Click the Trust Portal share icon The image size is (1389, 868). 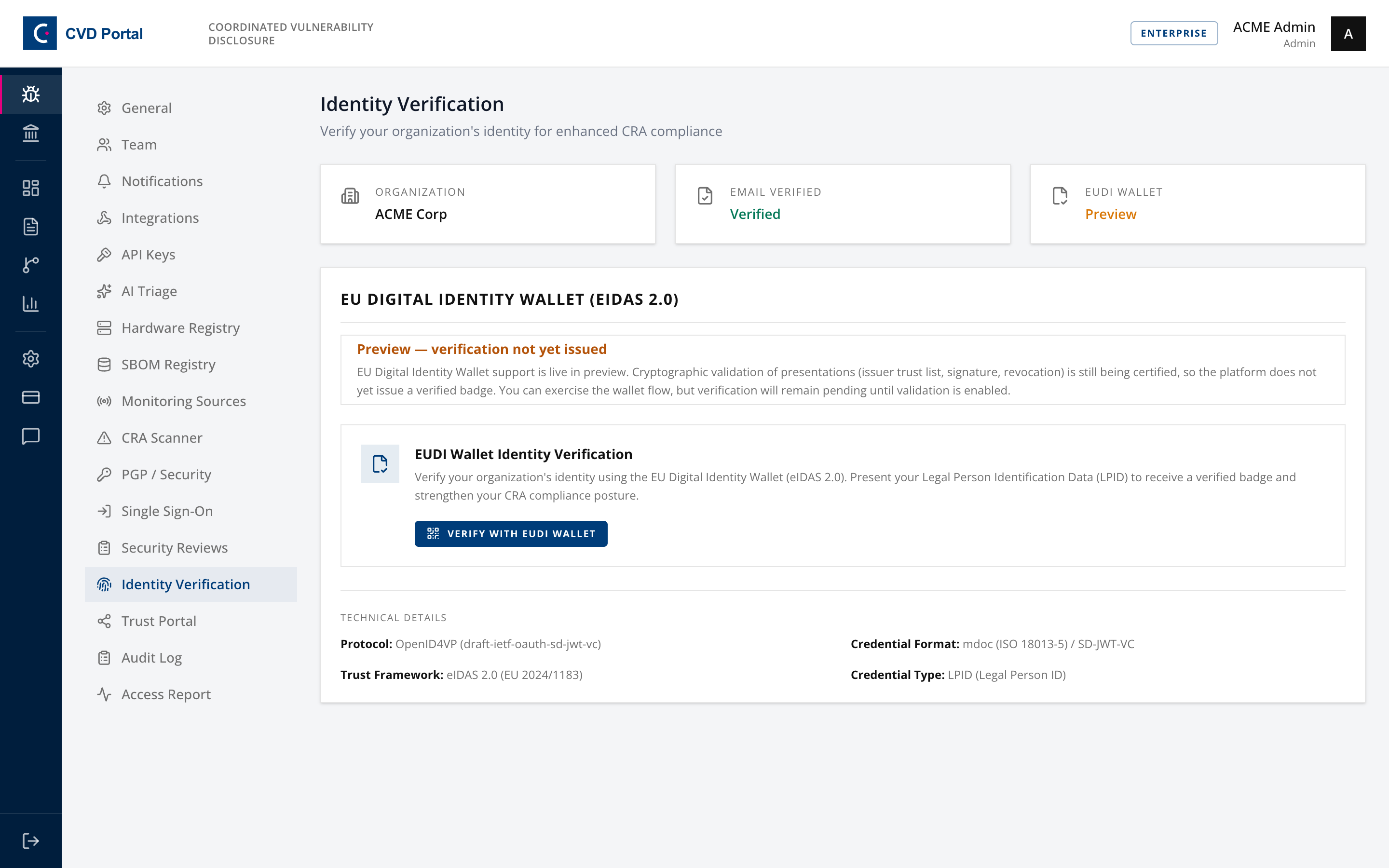[x=104, y=621]
